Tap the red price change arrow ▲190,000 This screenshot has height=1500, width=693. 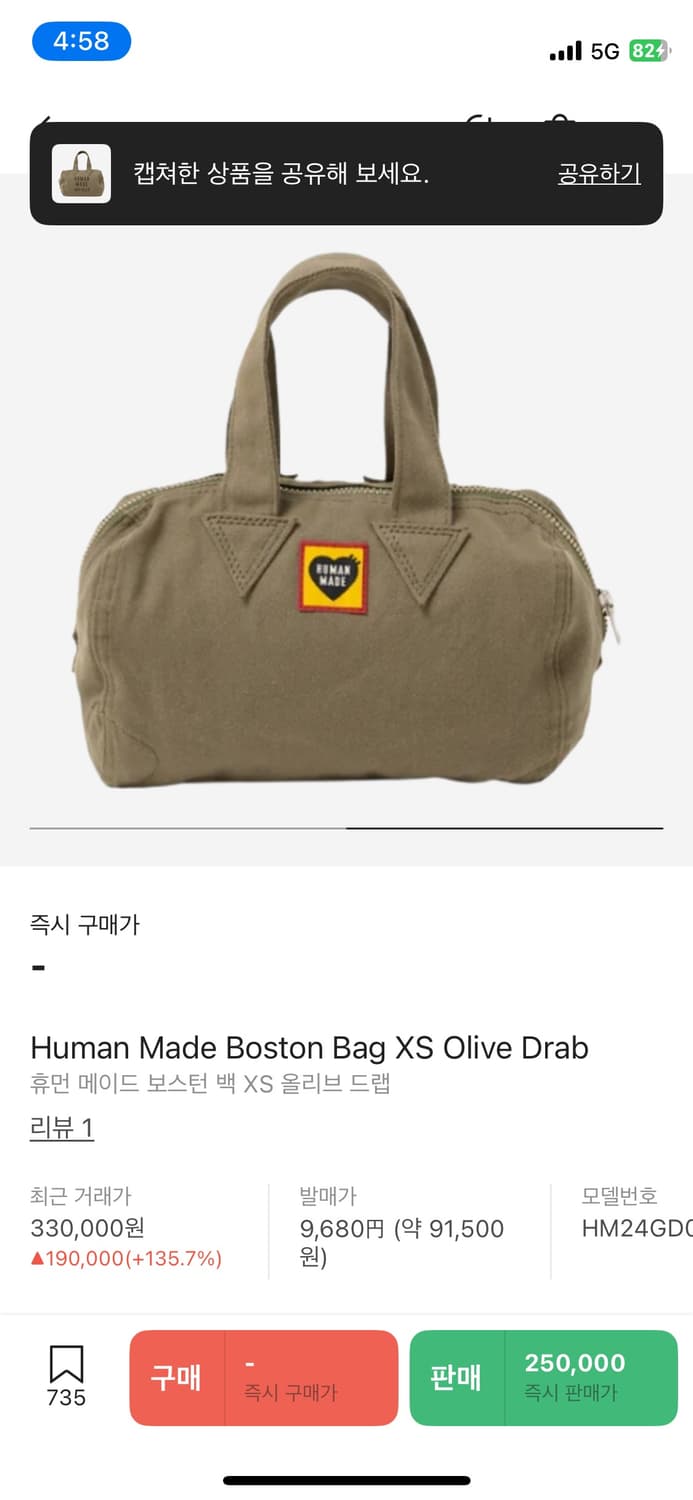126,1258
